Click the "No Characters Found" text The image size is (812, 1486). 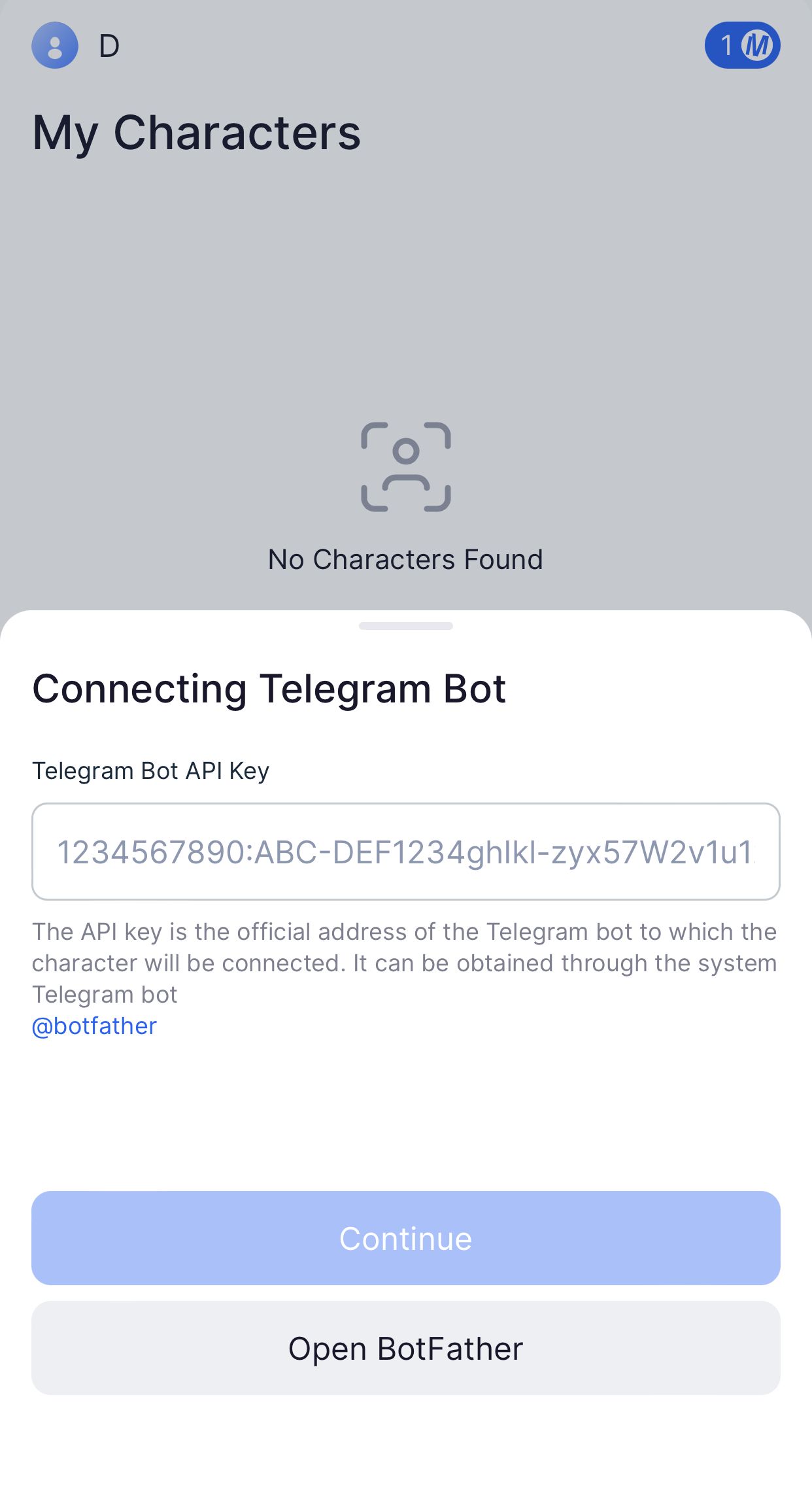pyautogui.click(x=405, y=559)
